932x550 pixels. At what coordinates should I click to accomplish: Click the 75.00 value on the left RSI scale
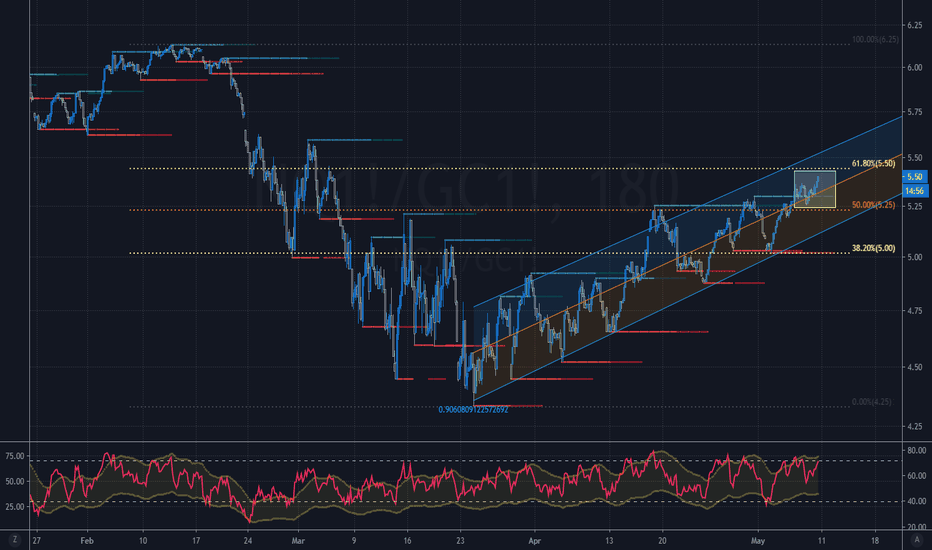point(15,456)
